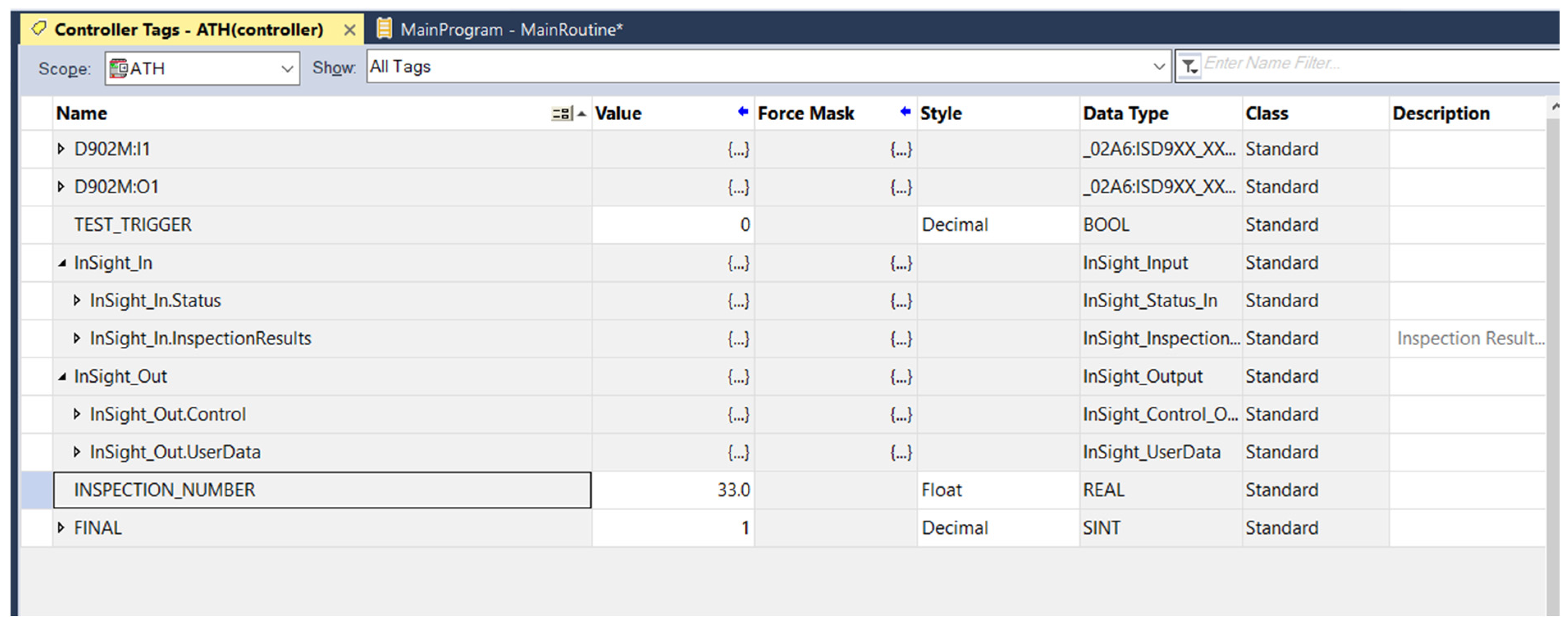Screen dimensions: 1568x627
Task: Click the TEST_TRIGGER value cell
Action: pos(673,224)
